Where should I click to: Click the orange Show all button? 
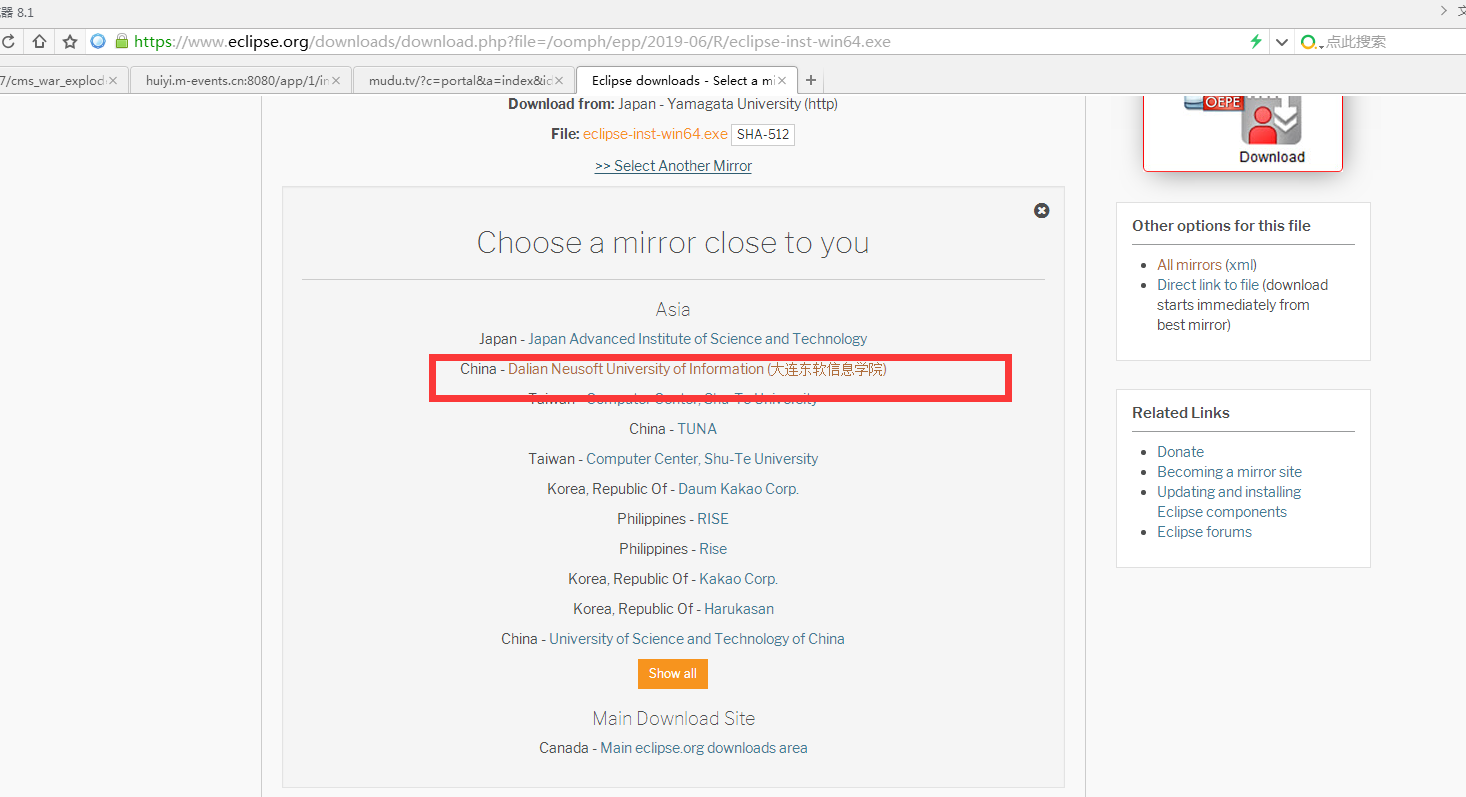point(673,674)
